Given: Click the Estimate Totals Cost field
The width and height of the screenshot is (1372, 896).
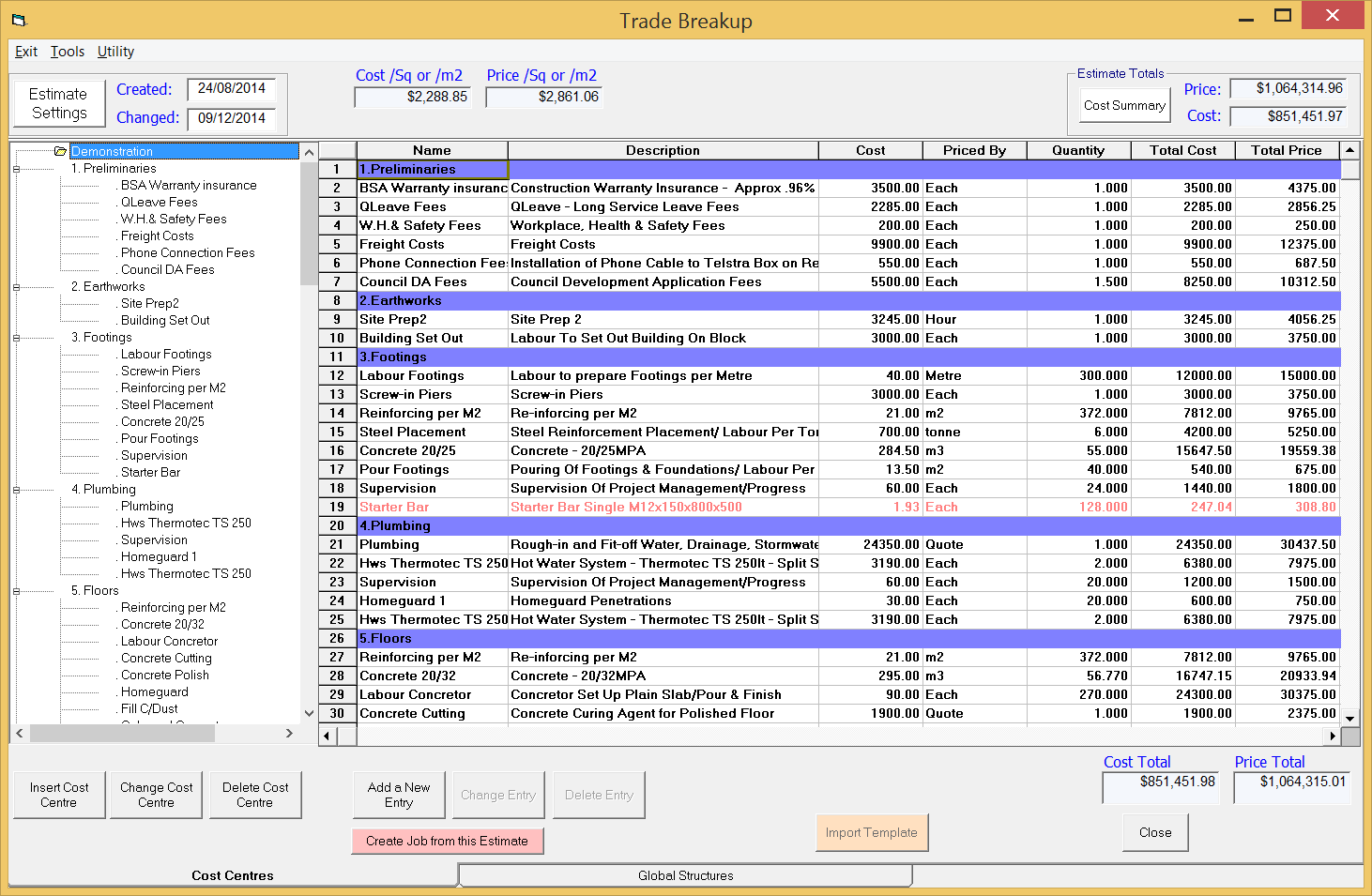Looking at the screenshot, I should [1288, 116].
